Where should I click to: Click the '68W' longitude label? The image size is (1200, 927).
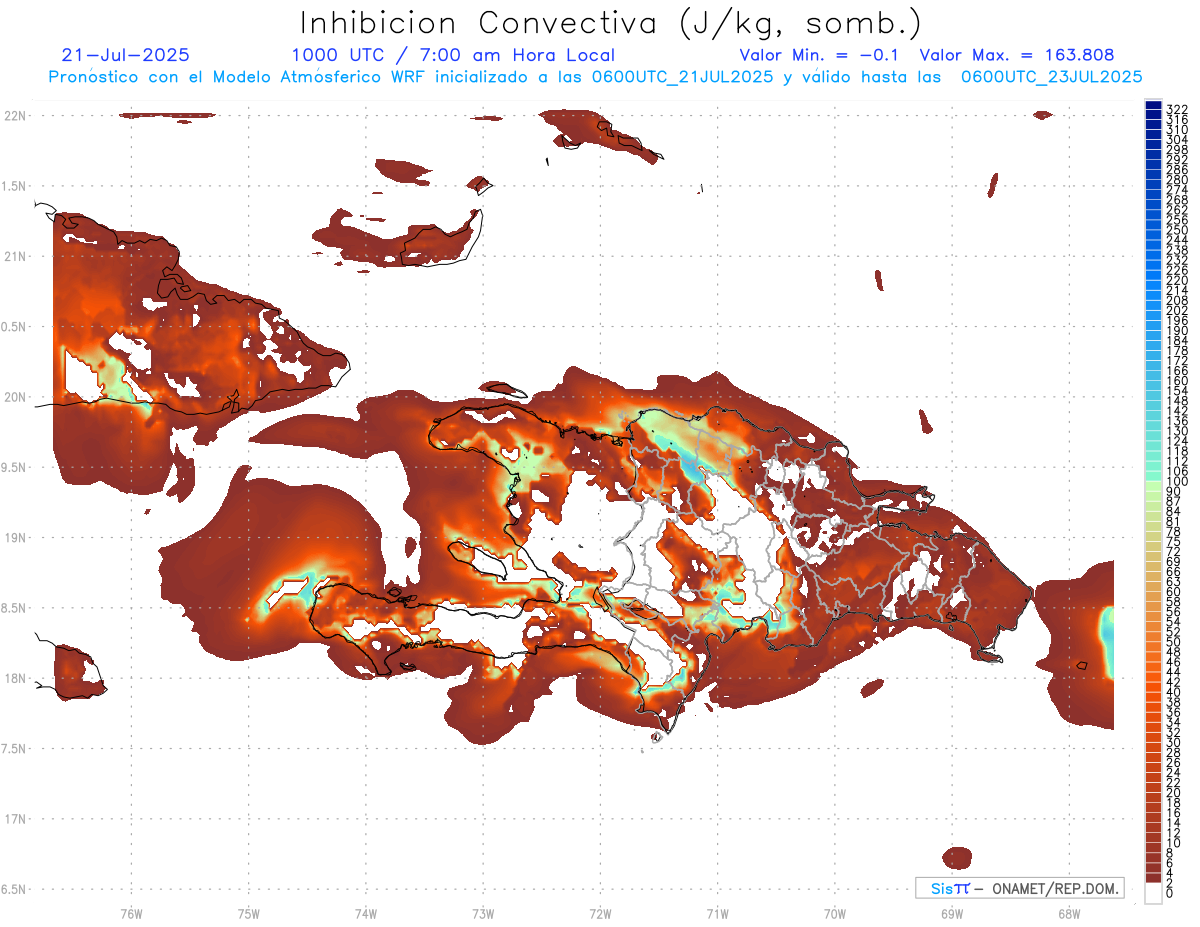(1069, 913)
